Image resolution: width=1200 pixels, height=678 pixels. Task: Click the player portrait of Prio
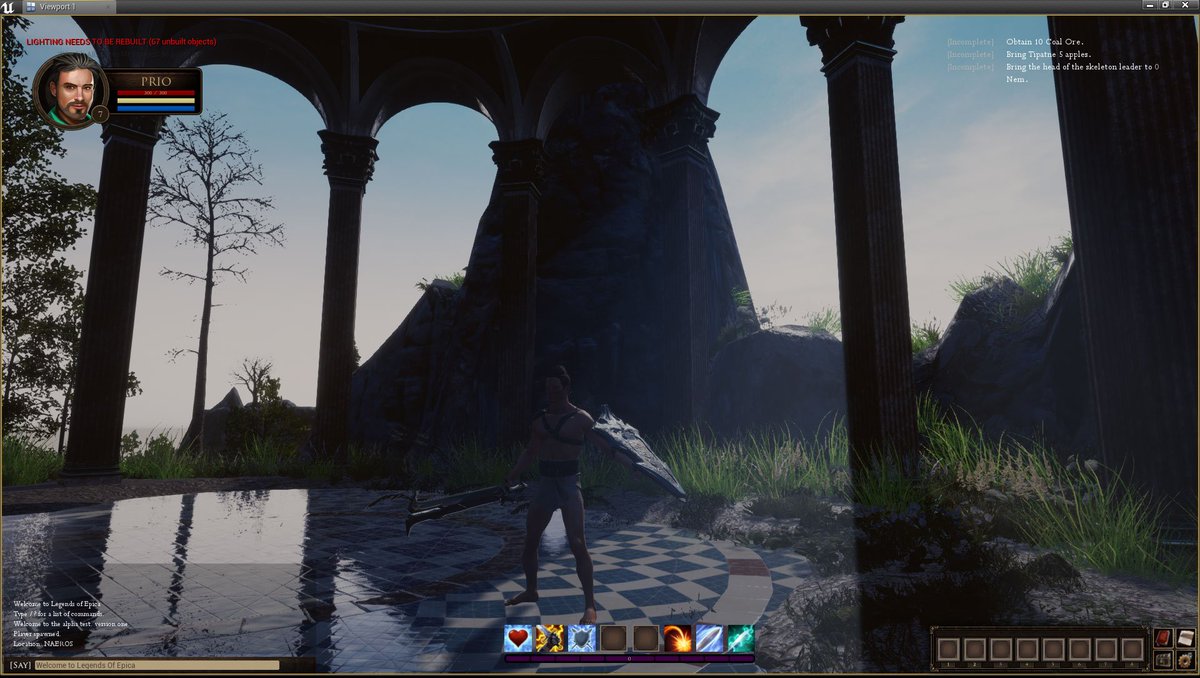[70, 90]
